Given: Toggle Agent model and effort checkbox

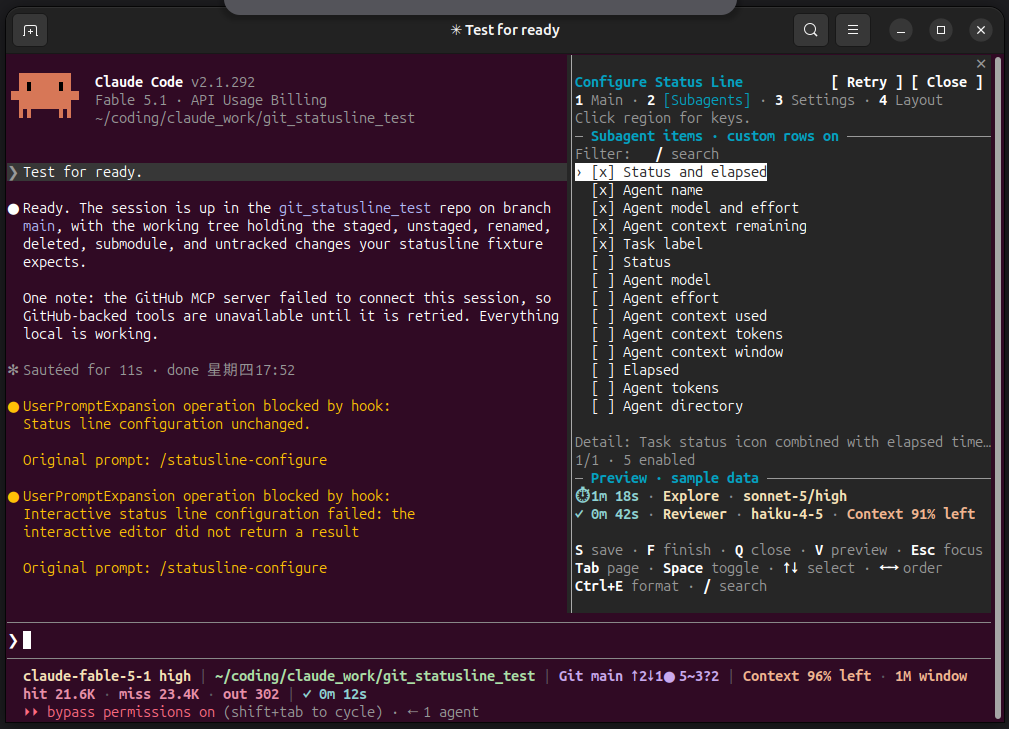Looking at the screenshot, I should pyautogui.click(x=603, y=208).
